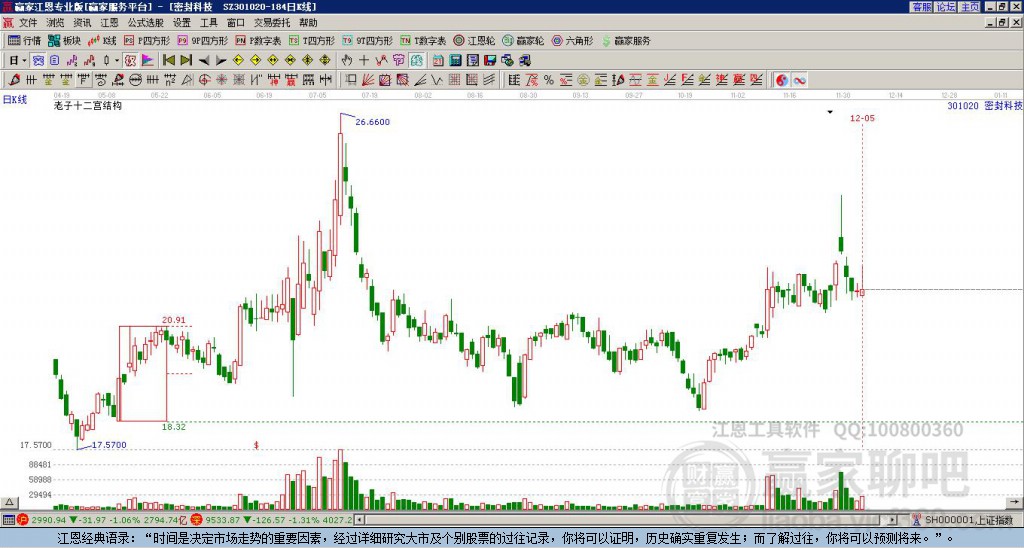This screenshot has width=1024, height=548.
Task: Open the 江恩轮 Gann wheel
Action: (x=474, y=40)
